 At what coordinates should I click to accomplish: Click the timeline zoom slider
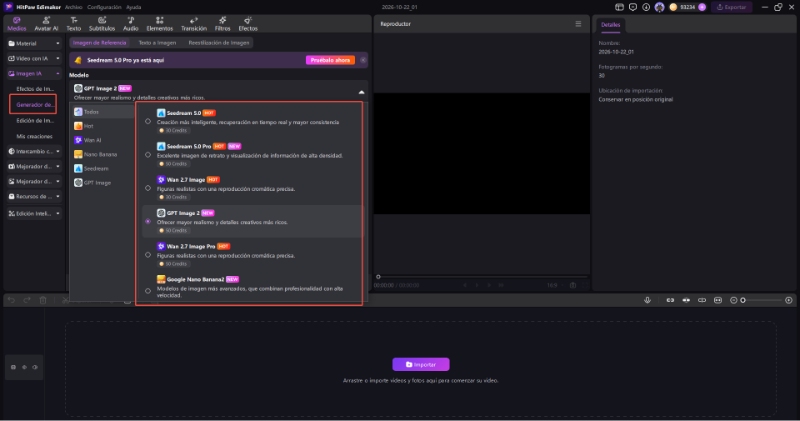(763, 300)
